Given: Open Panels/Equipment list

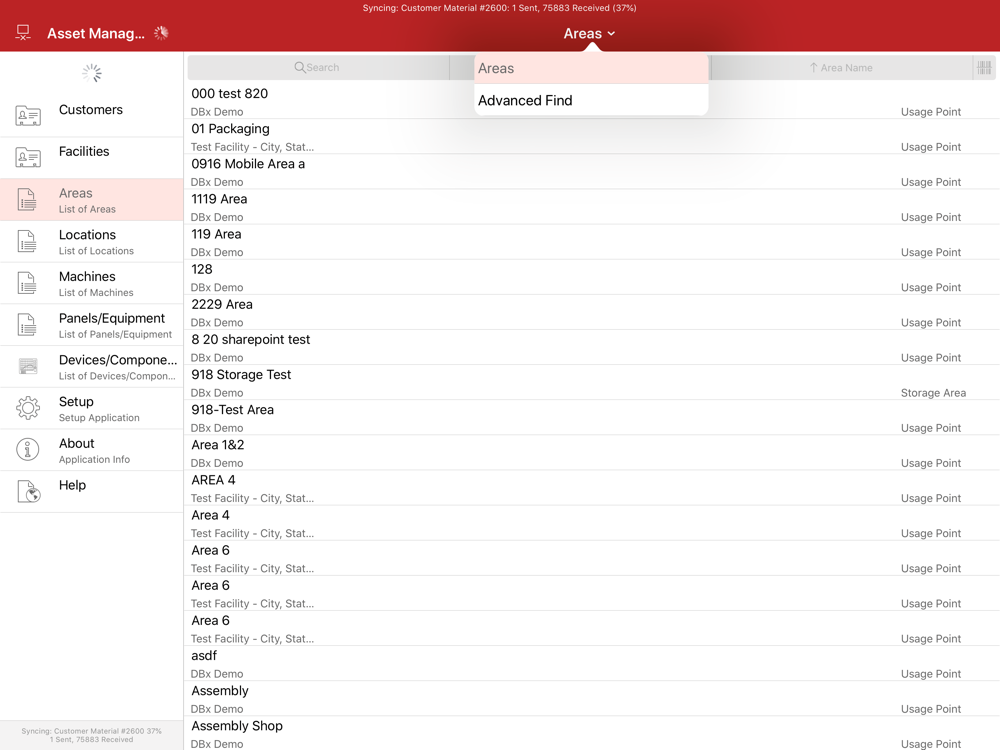Looking at the screenshot, I should coord(91,325).
